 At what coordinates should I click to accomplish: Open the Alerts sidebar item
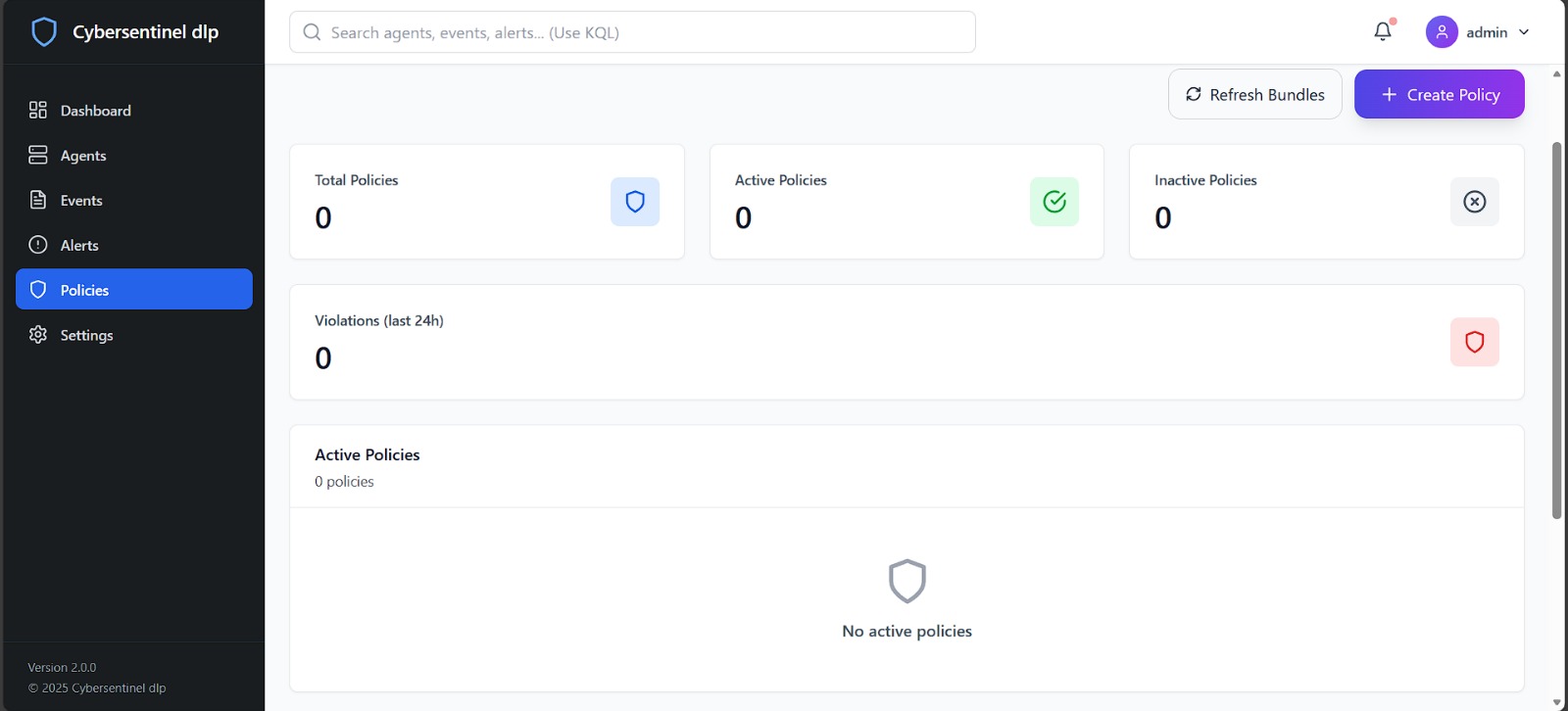[x=79, y=246]
